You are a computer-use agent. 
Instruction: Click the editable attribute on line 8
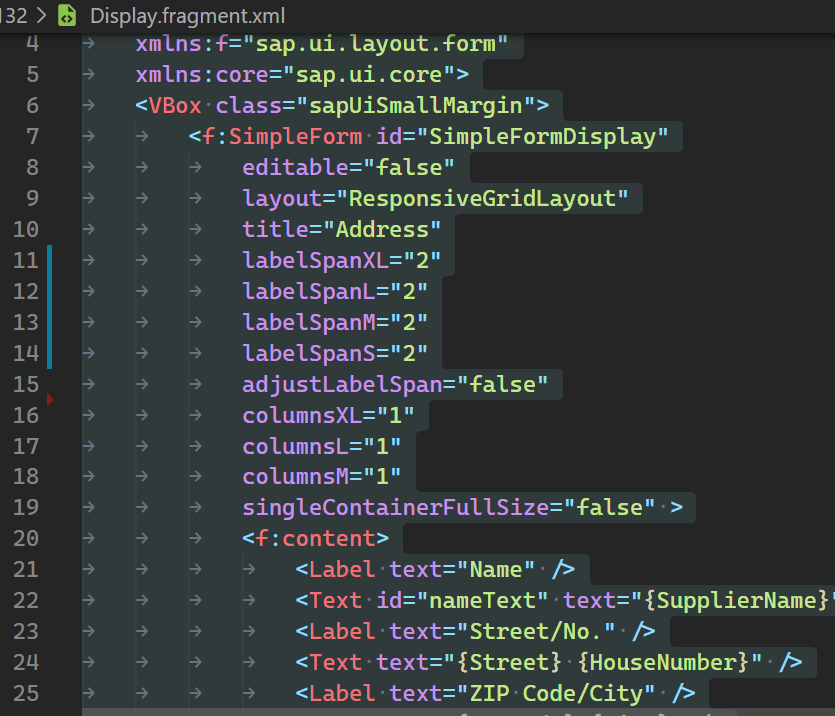[x=296, y=168]
